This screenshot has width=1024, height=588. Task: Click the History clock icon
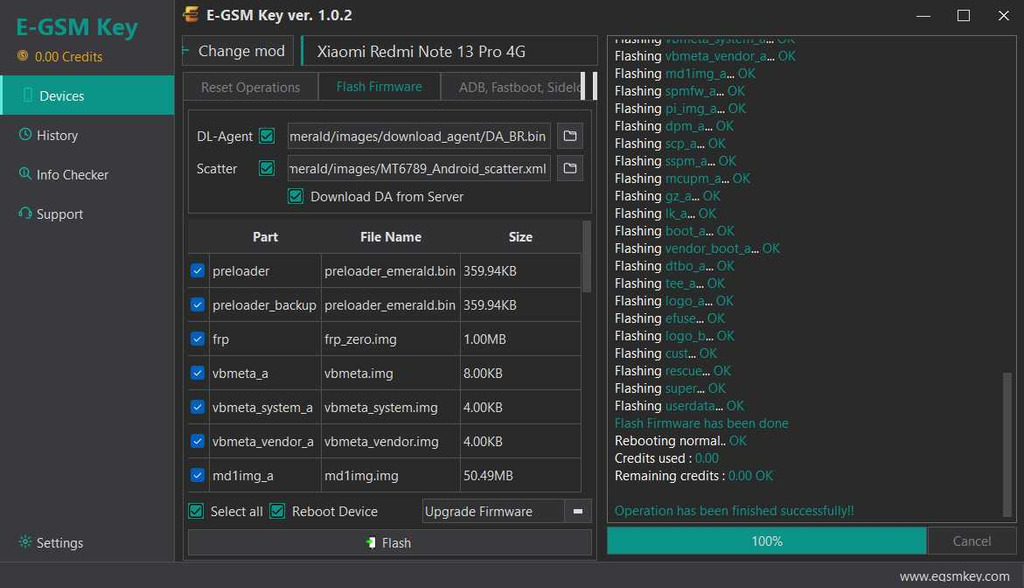click(x=25, y=135)
